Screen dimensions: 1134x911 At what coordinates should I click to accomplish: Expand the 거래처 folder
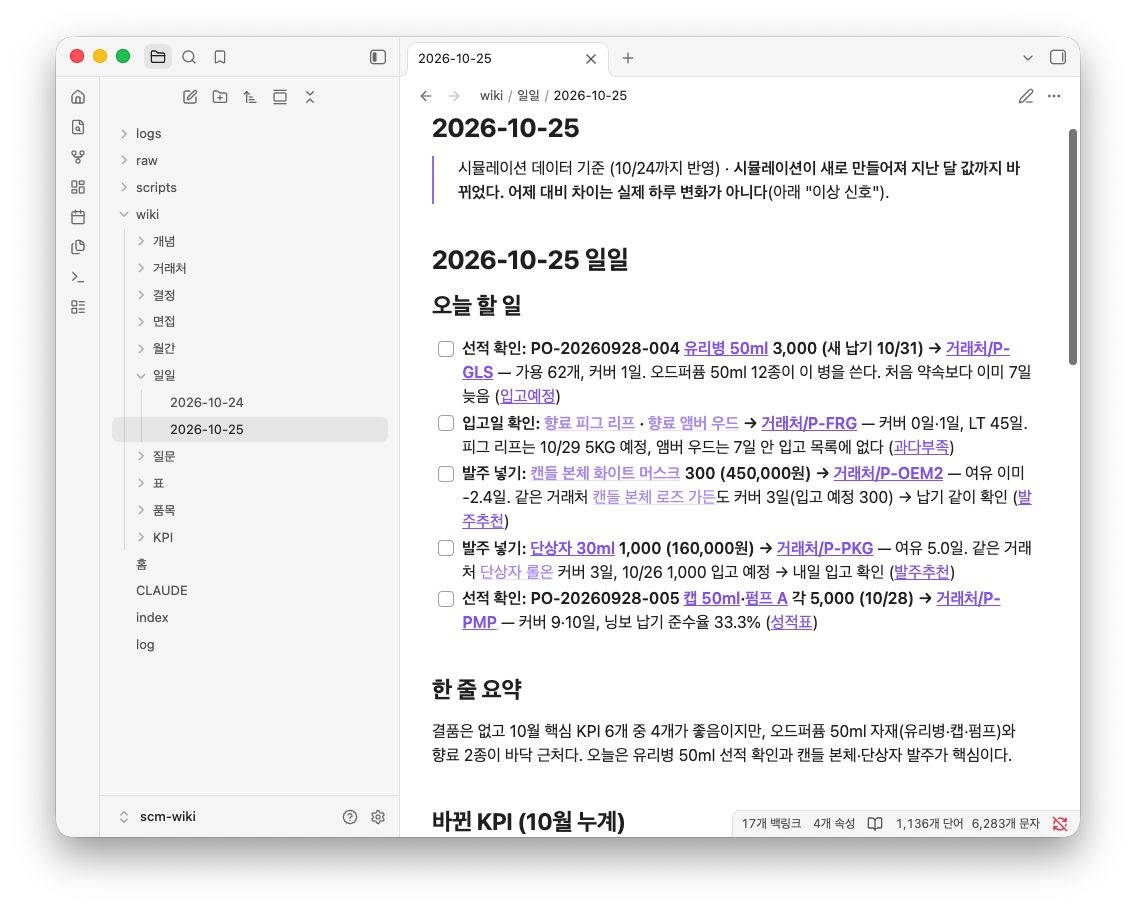(x=250, y=268)
